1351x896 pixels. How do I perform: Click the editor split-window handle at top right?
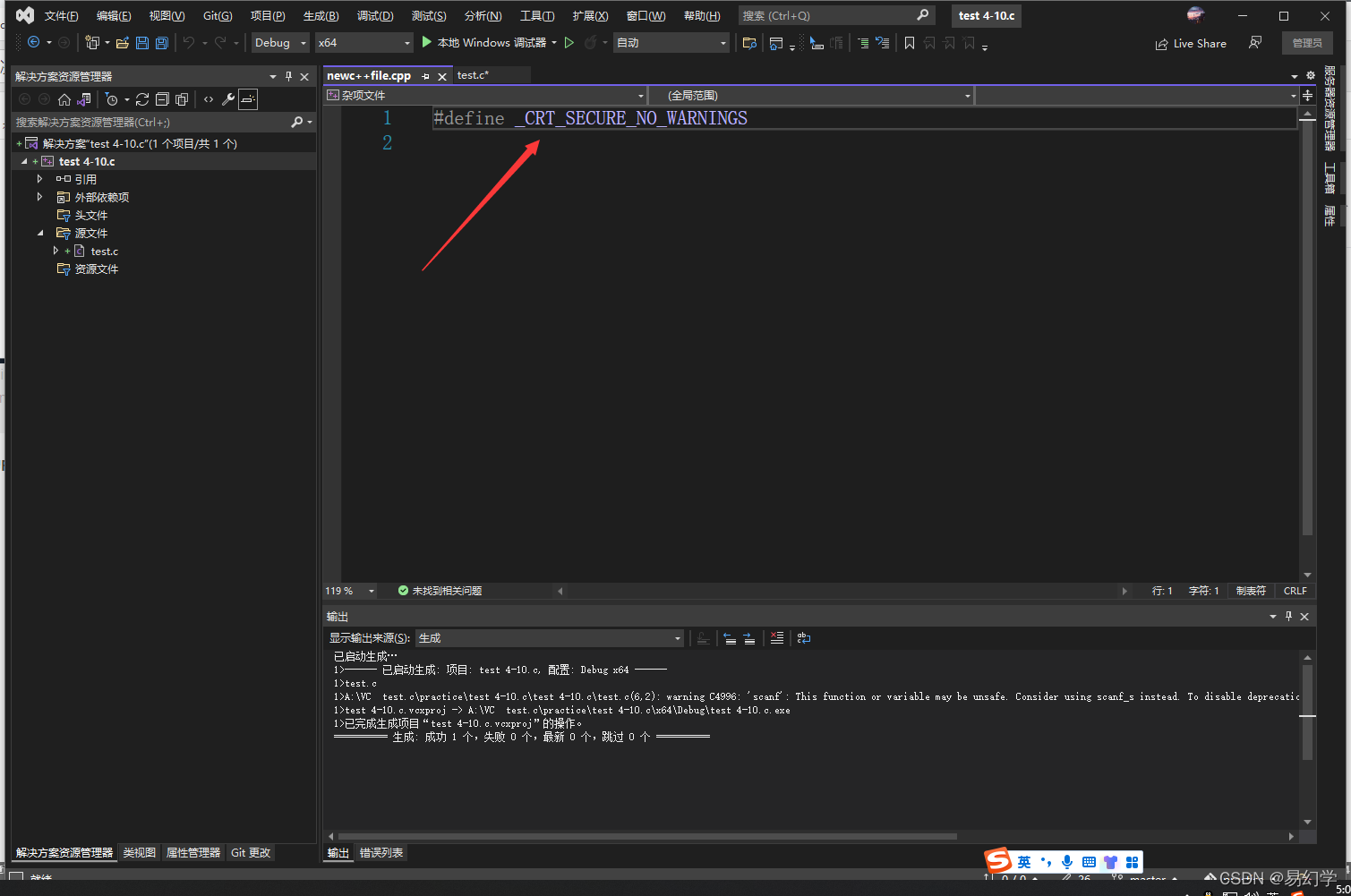[1308, 95]
